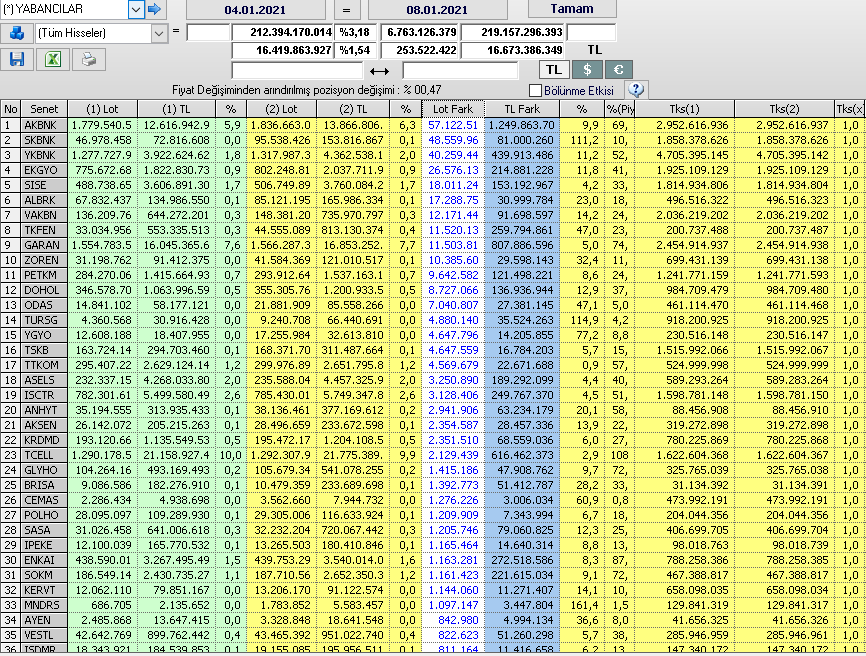Select the TTKOM stock cell
The width and height of the screenshot is (866, 656).
(44, 365)
